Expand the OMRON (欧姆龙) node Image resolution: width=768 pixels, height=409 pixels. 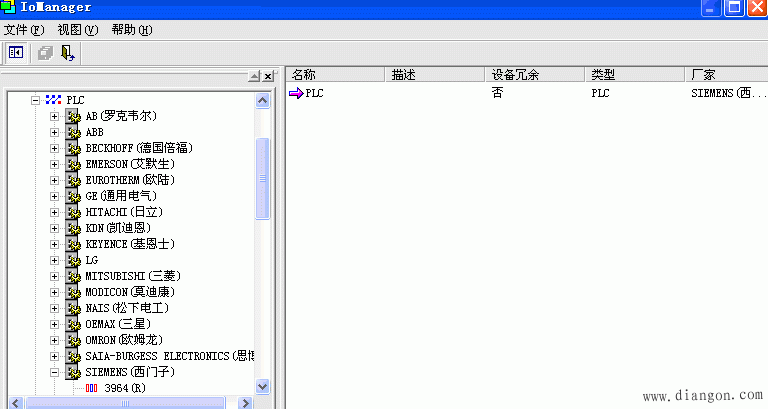[x=54, y=340]
